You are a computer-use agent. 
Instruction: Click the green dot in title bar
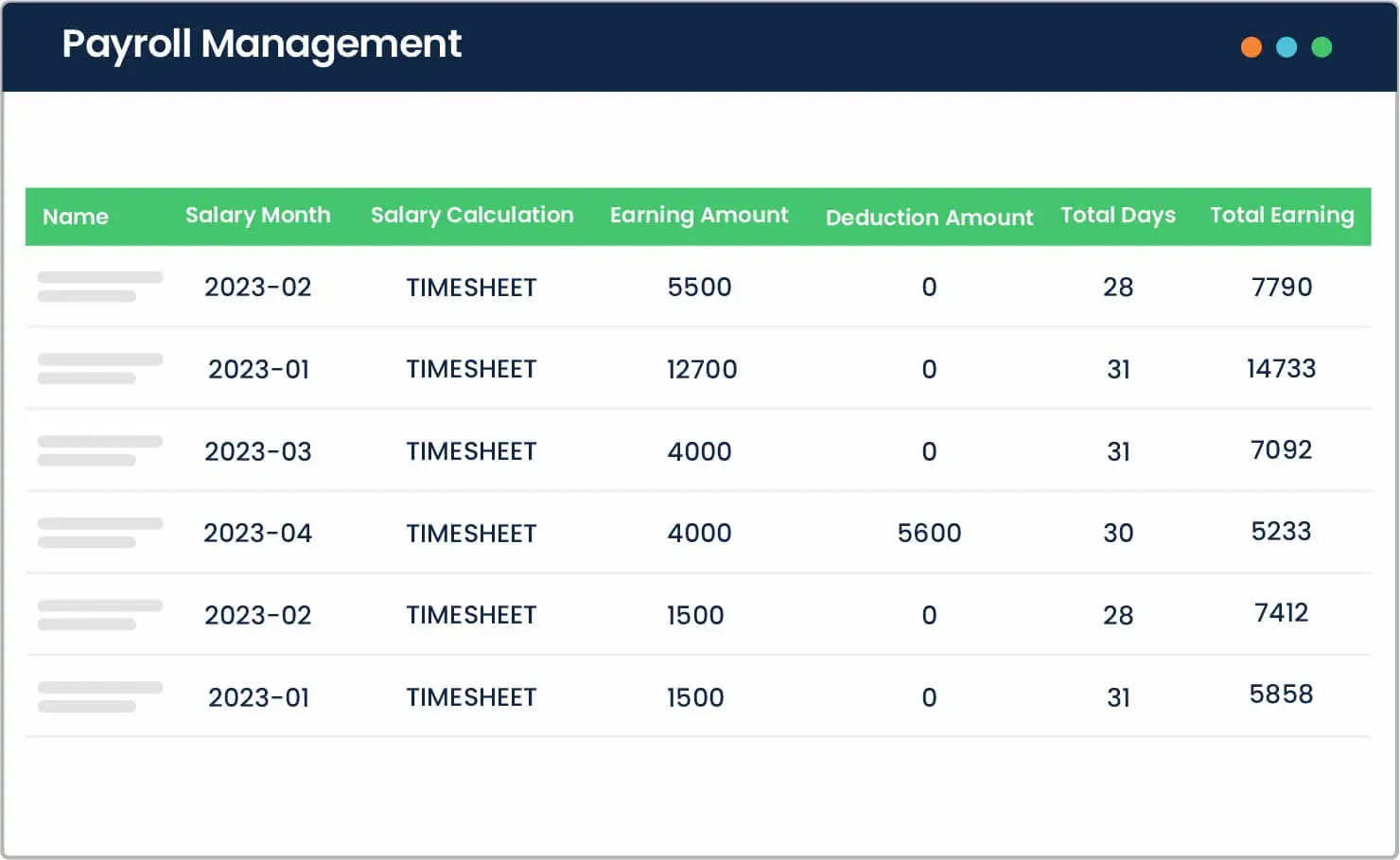(1321, 47)
